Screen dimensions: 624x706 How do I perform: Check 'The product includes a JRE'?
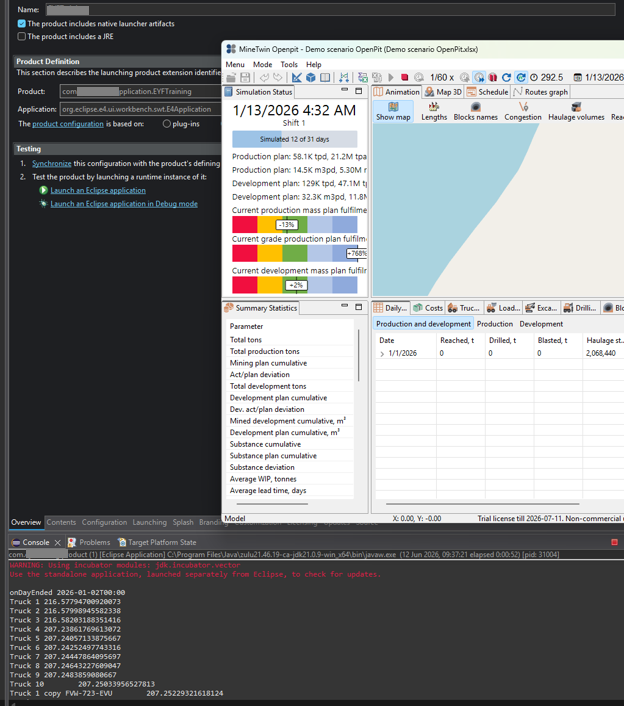click(x=22, y=36)
